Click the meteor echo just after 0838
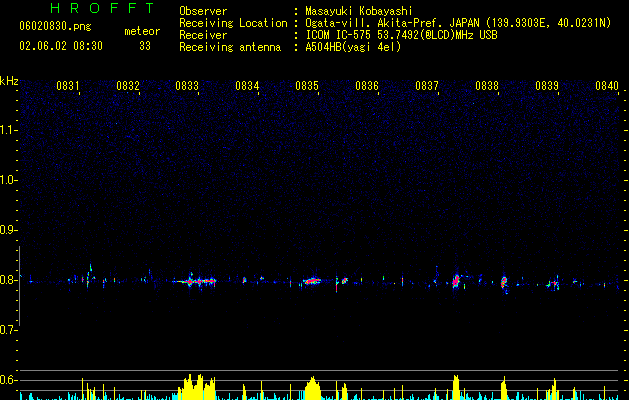629x400 pixels. (504, 283)
